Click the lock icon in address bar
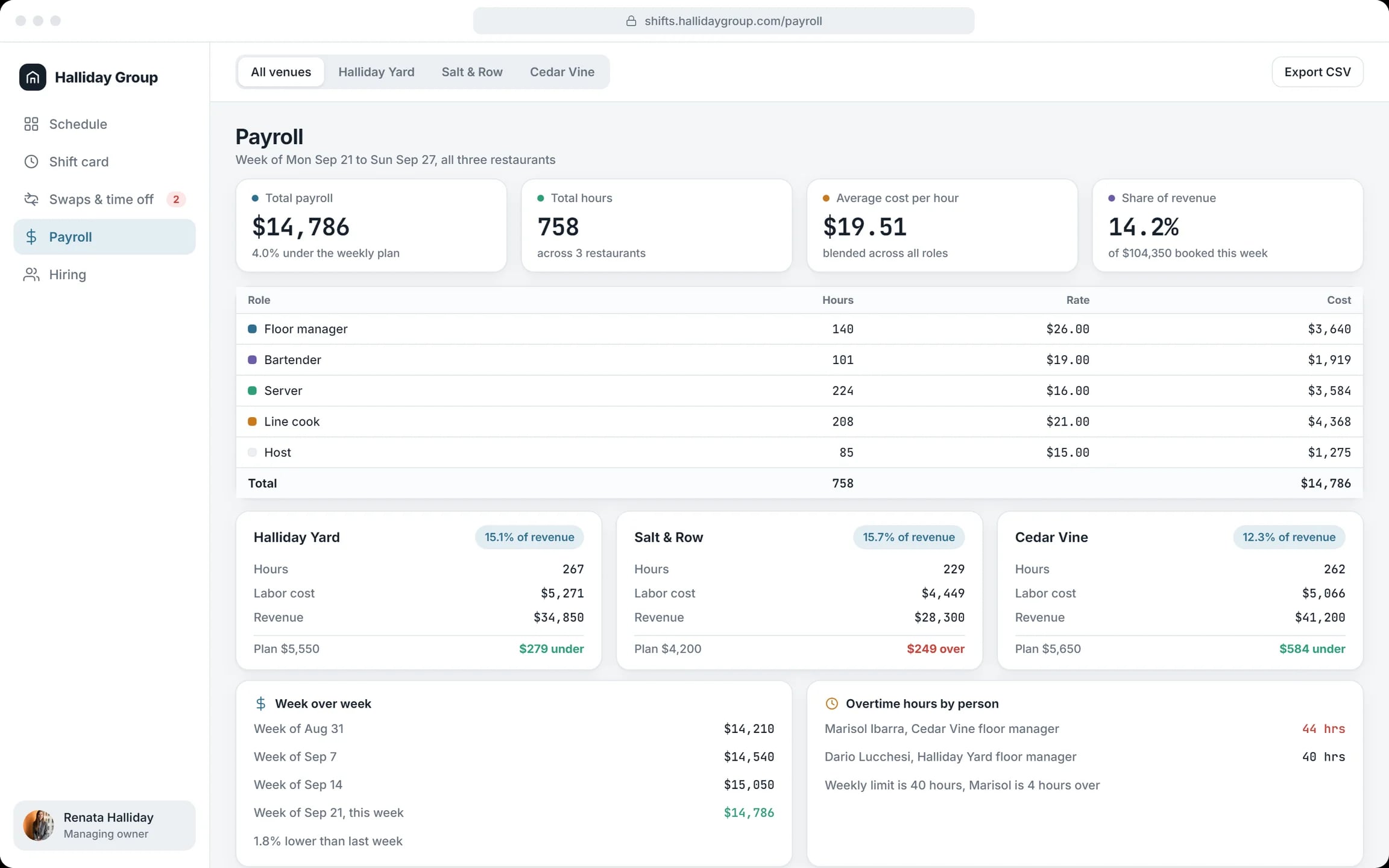This screenshot has height=868, width=1389. pyautogui.click(x=631, y=21)
